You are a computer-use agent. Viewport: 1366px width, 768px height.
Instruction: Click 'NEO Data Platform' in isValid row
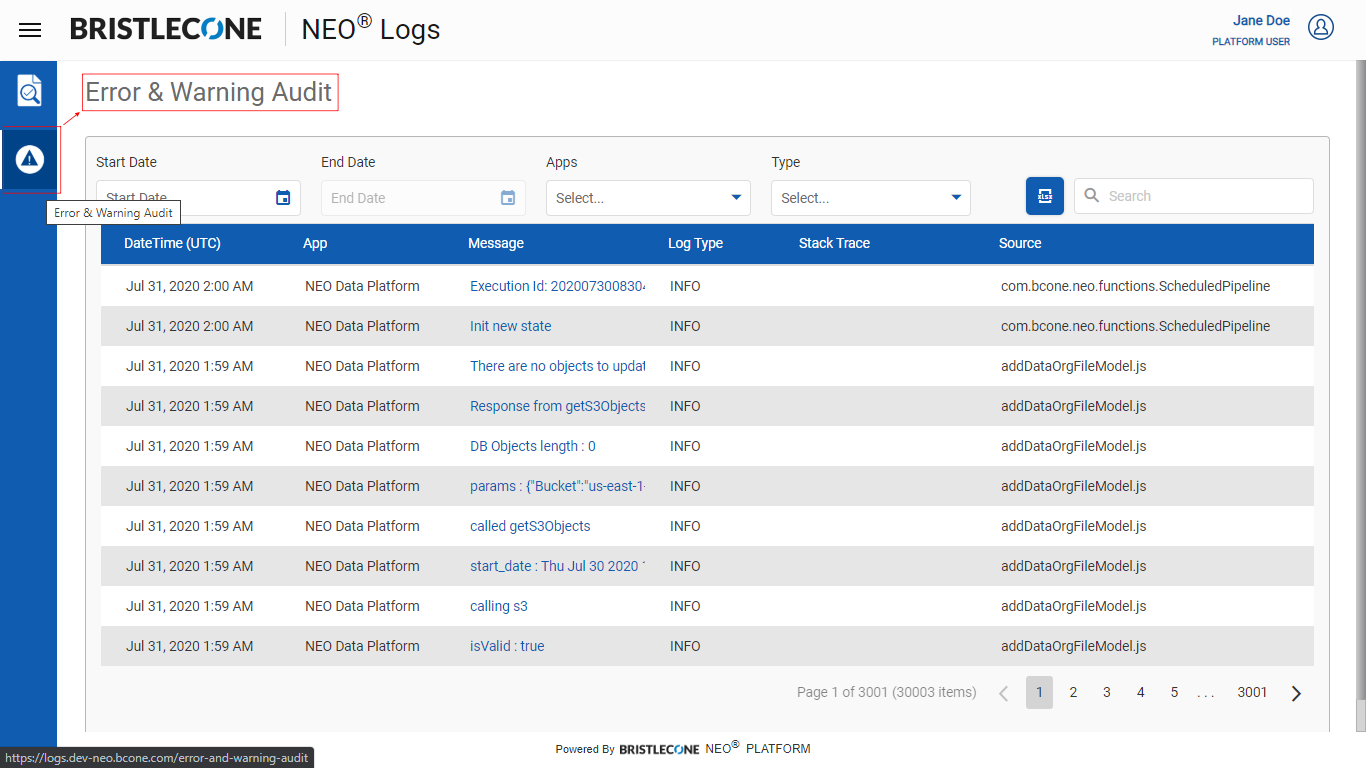click(x=362, y=646)
